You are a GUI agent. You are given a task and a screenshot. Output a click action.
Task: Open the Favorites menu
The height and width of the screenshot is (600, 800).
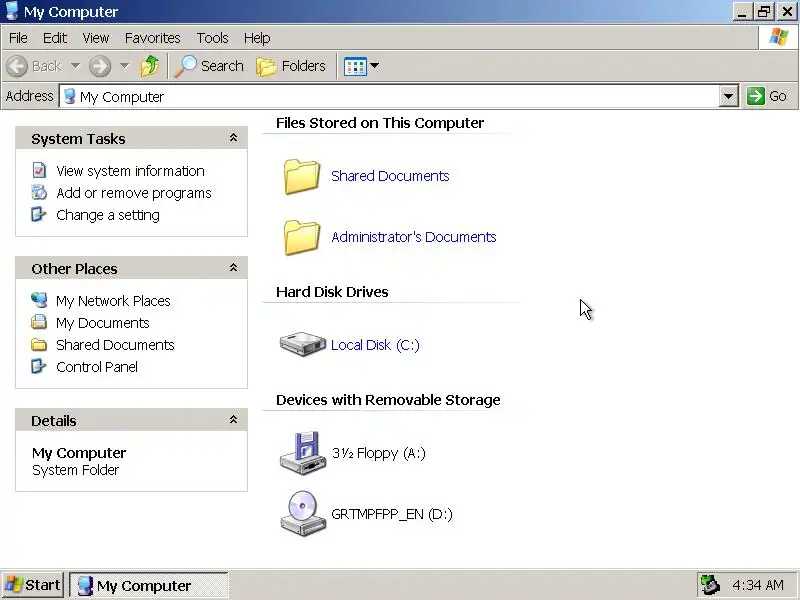(153, 38)
